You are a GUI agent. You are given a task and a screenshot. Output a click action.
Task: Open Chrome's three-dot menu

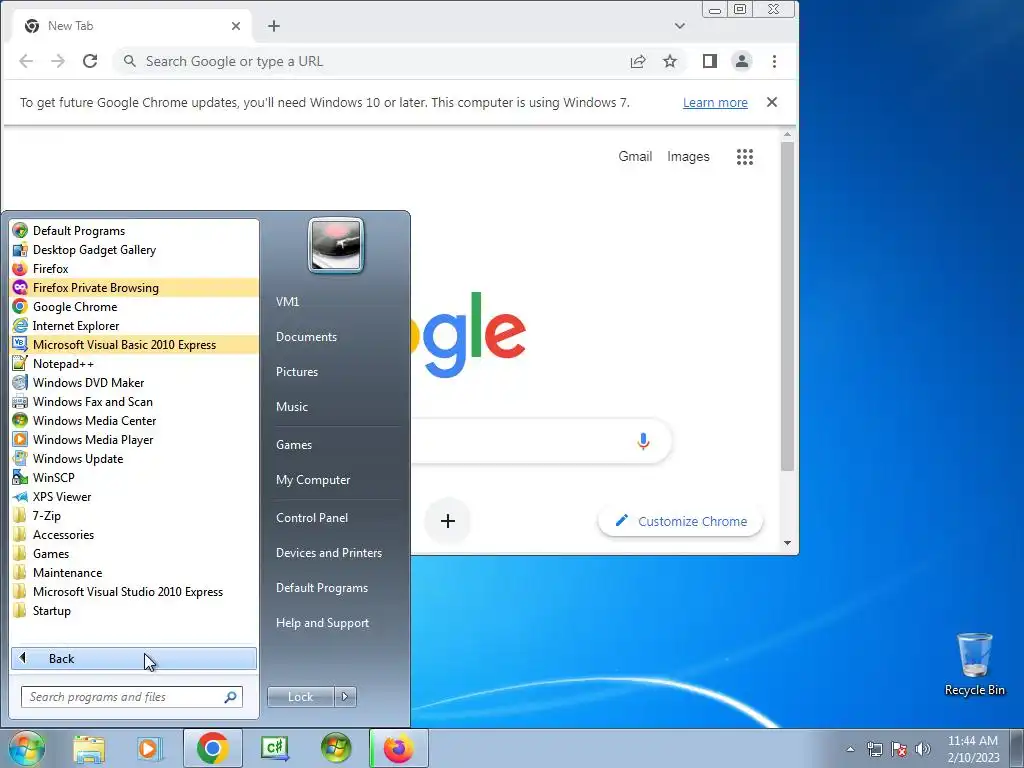click(775, 61)
